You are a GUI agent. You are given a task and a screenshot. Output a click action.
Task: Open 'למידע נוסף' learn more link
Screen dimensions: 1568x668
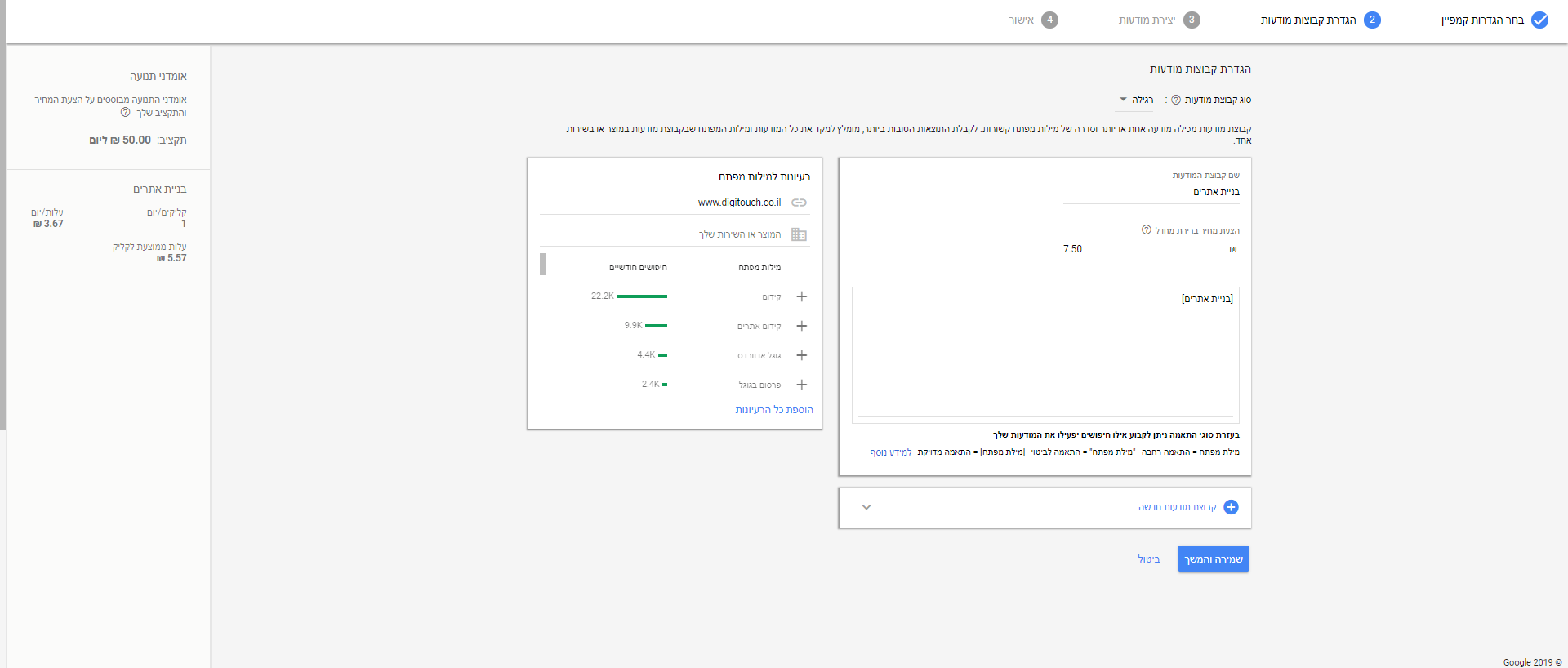tap(891, 452)
